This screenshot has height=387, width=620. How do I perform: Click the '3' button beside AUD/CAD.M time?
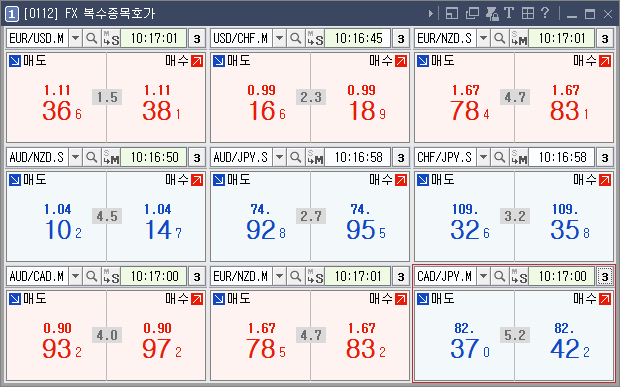tap(197, 276)
